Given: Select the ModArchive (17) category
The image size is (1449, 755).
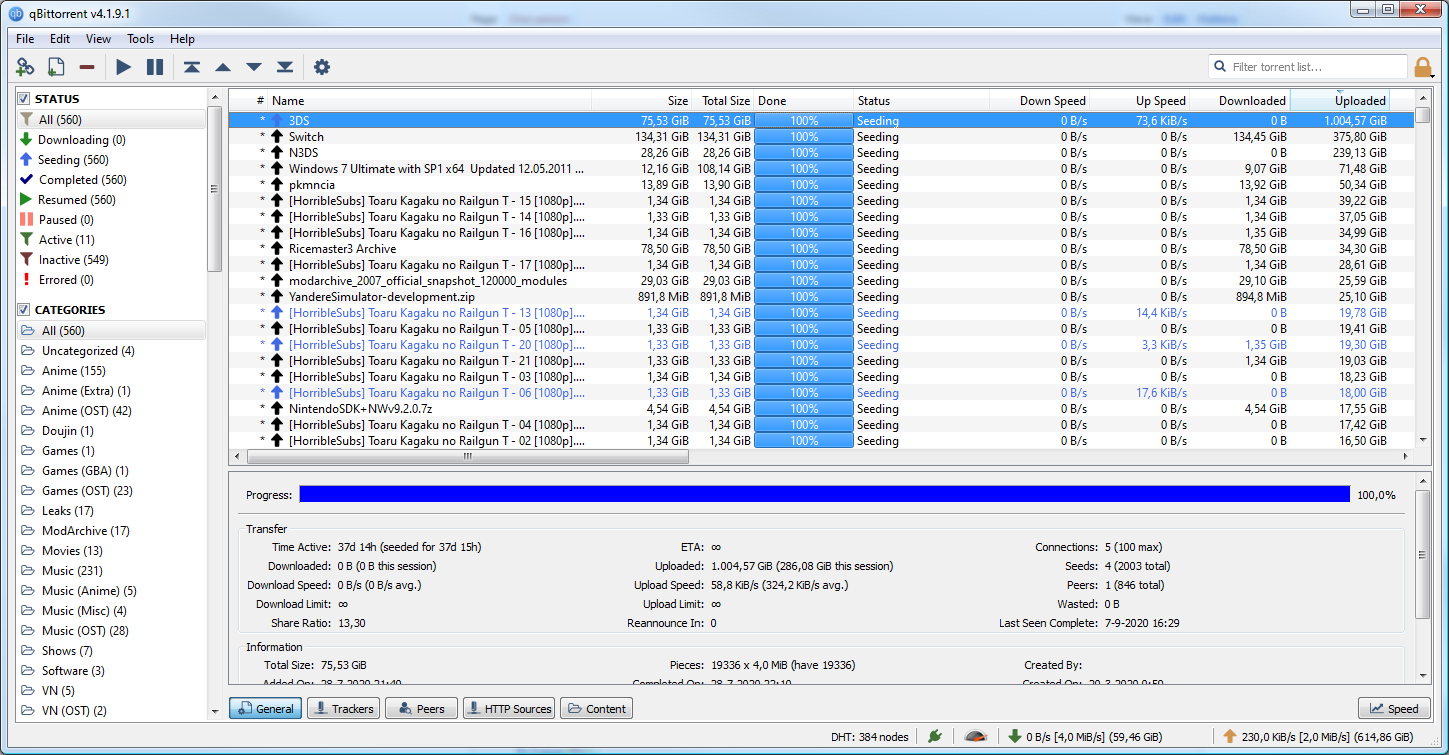Looking at the screenshot, I should [x=85, y=531].
